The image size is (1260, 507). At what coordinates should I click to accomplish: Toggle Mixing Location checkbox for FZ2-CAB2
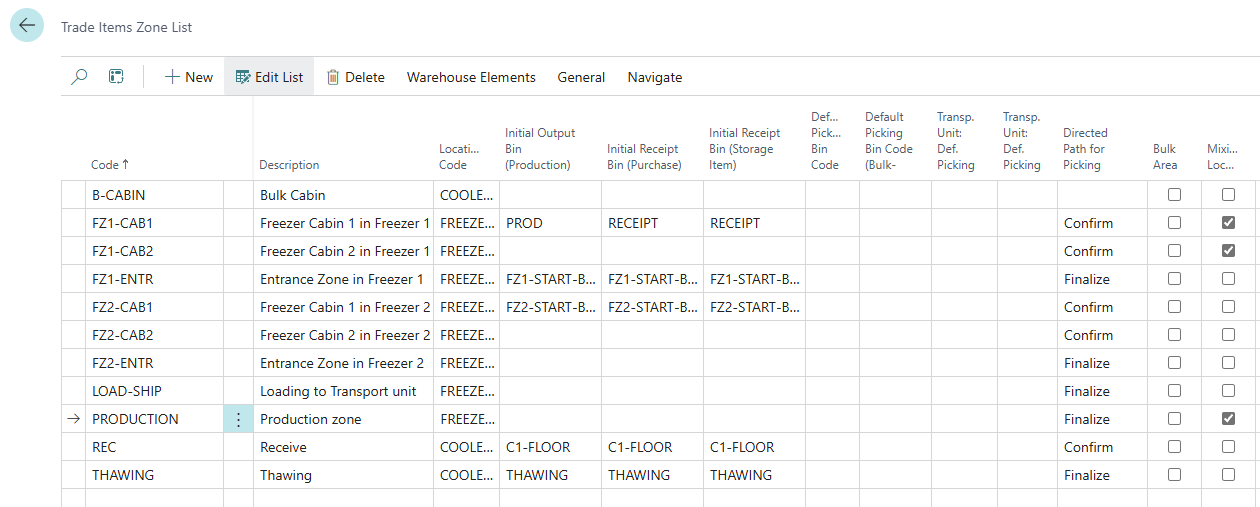click(x=1228, y=335)
